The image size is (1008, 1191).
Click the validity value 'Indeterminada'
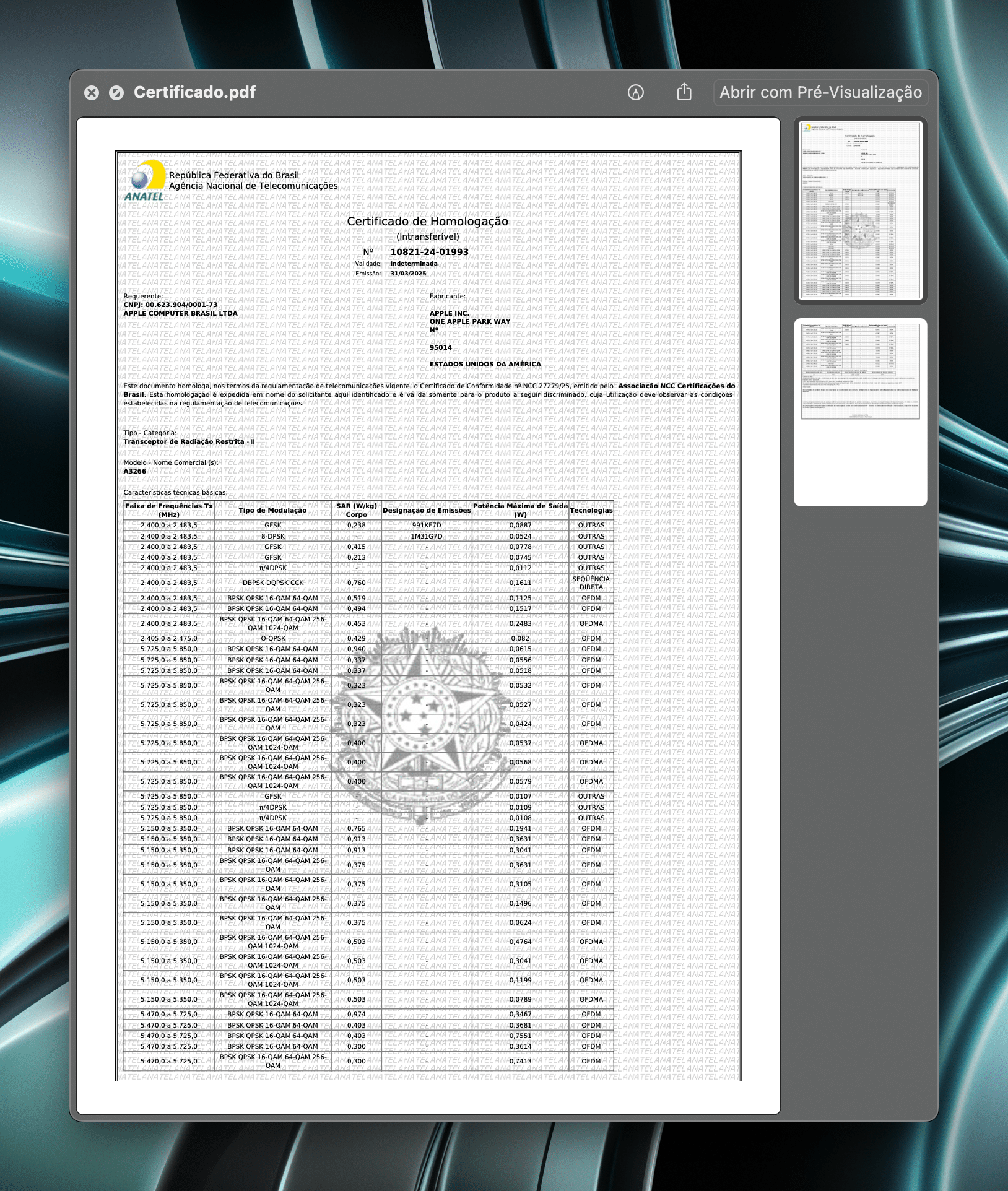(x=414, y=264)
